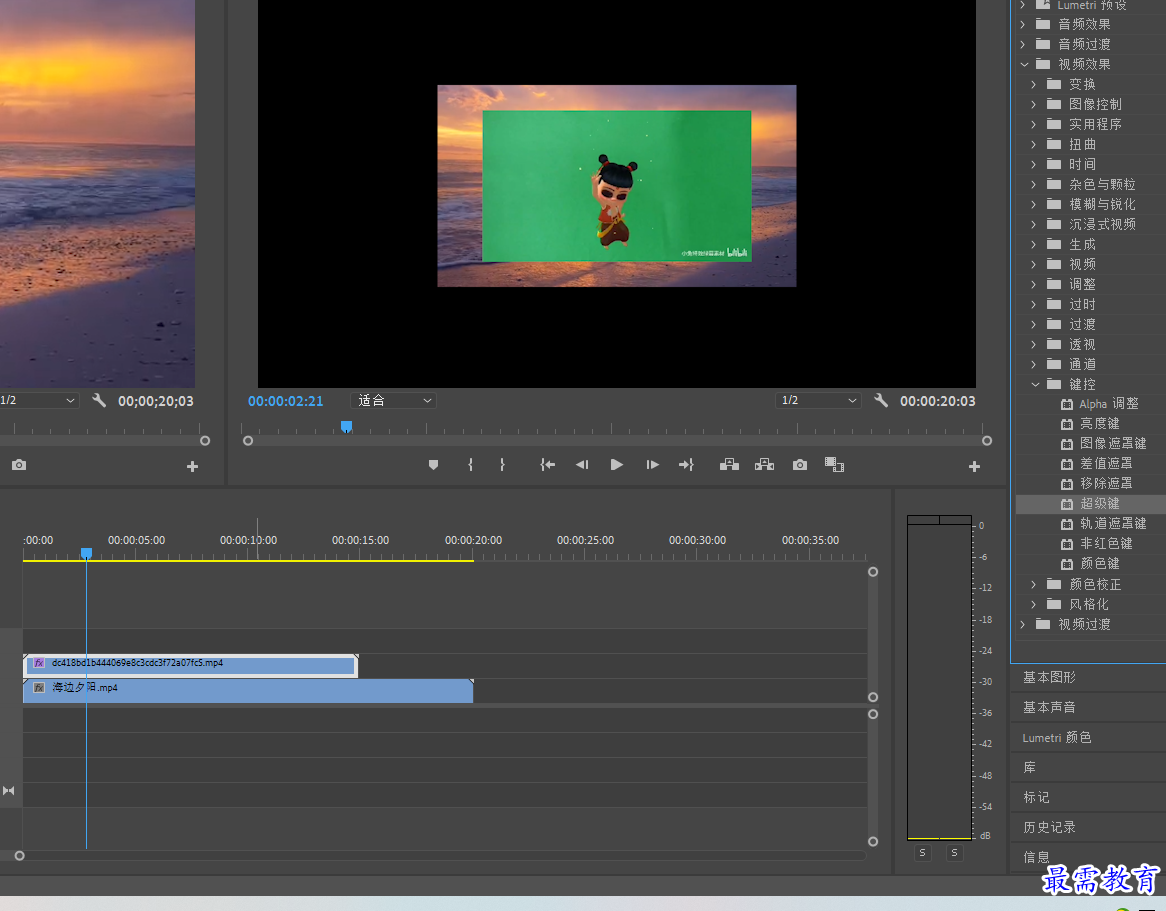The height and width of the screenshot is (911, 1166).
Task: Open Program monitor wrench settings
Action: pyautogui.click(x=881, y=400)
